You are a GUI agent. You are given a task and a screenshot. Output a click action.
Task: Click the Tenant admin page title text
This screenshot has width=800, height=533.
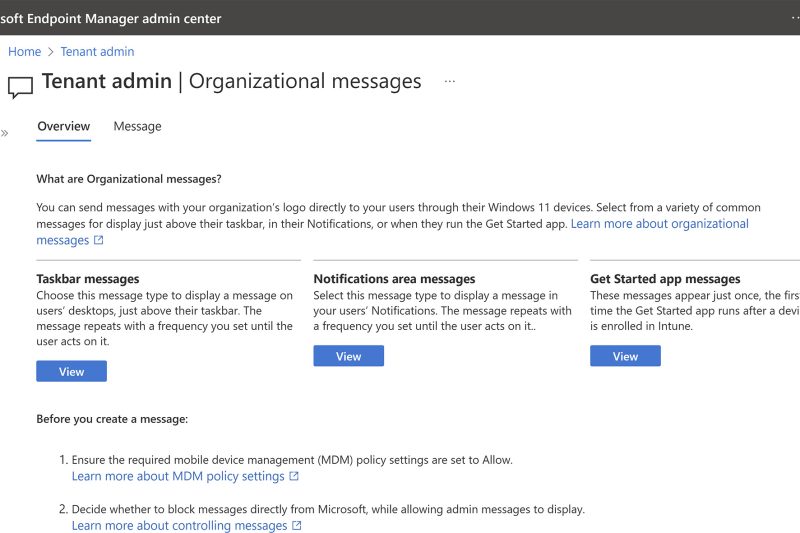[107, 81]
